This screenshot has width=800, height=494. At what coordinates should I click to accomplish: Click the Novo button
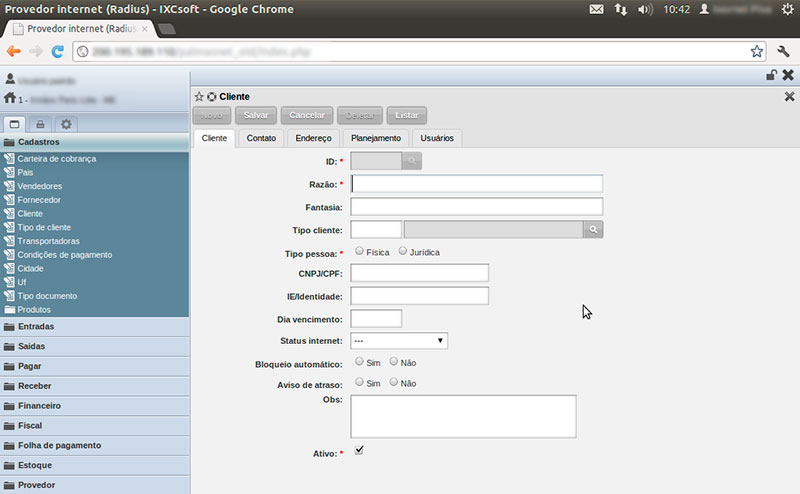coord(212,115)
